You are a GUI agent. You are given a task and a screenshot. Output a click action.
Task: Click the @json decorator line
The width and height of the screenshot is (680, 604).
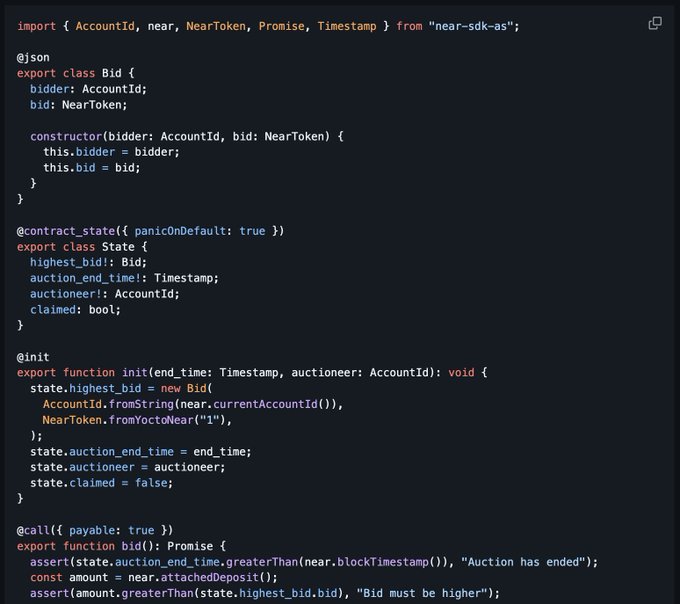[33, 58]
